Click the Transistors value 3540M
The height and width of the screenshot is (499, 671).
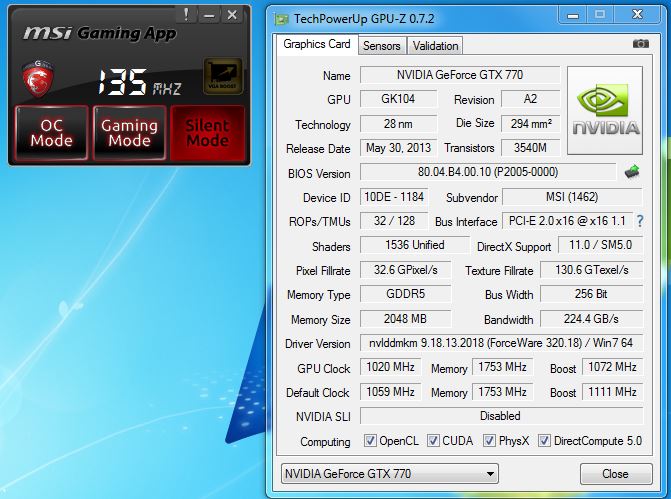530,148
